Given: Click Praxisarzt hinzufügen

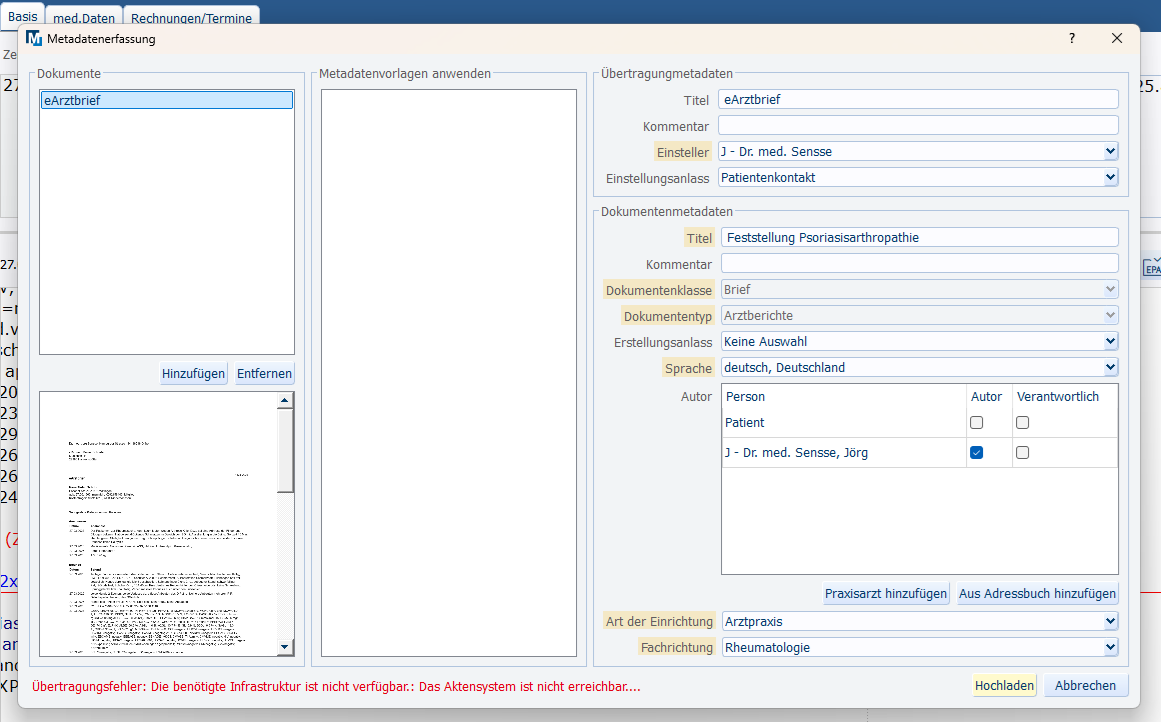Looking at the screenshot, I should [x=886, y=593].
